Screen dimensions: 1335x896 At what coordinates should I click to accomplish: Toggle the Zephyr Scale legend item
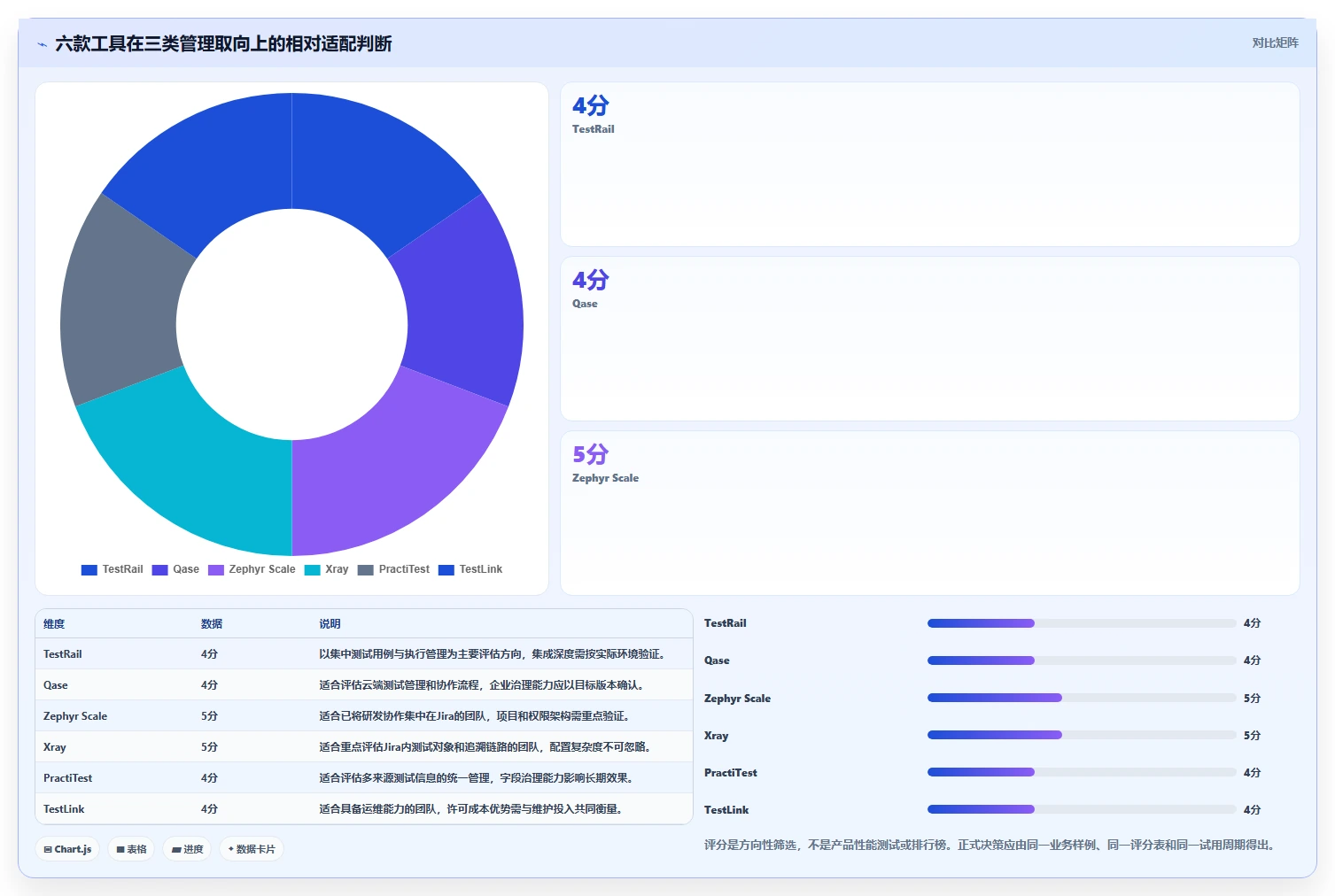pos(252,569)
